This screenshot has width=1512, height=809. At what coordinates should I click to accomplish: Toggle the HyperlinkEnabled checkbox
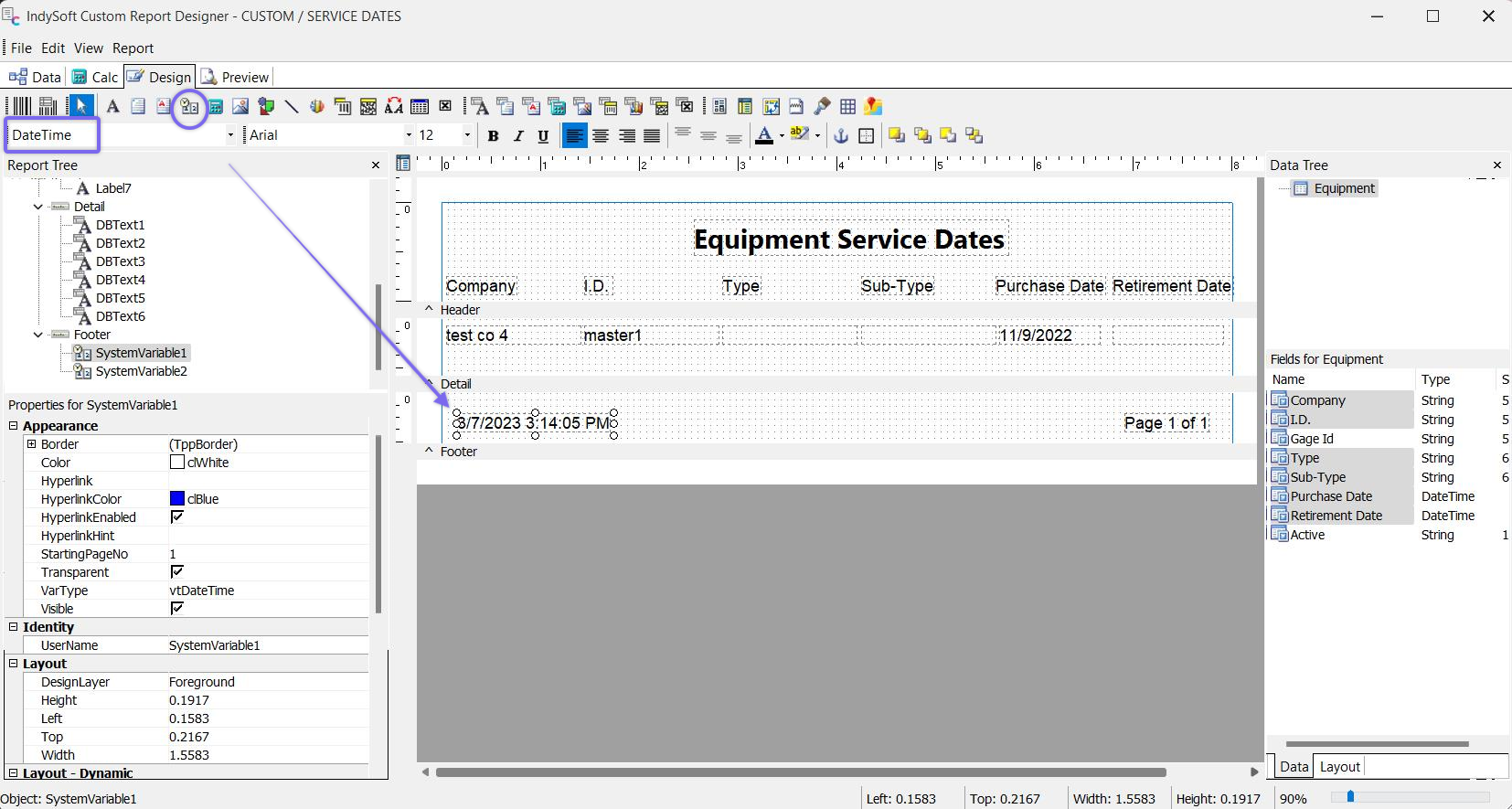177,517
